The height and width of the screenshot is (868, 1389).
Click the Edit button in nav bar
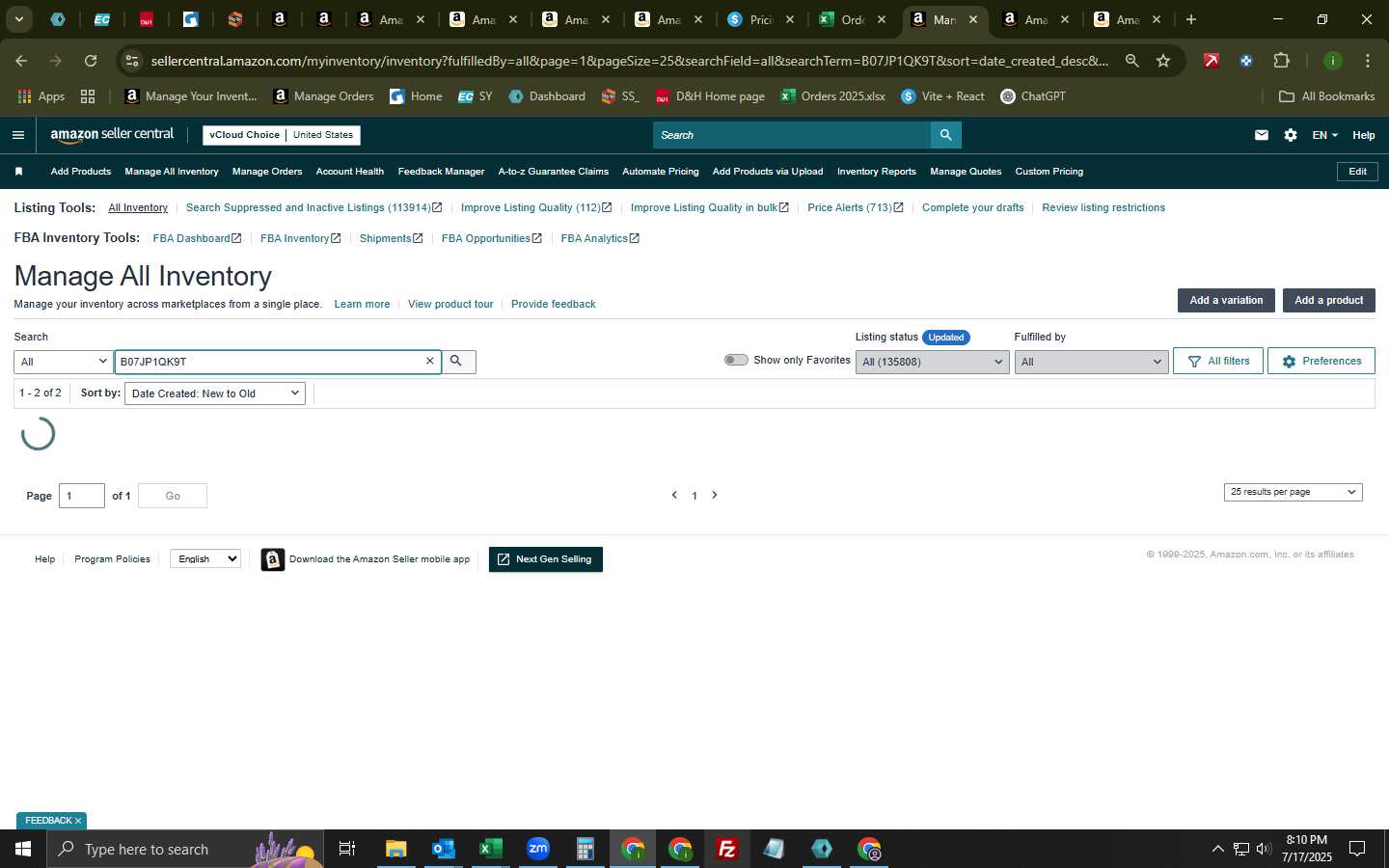1357,172
